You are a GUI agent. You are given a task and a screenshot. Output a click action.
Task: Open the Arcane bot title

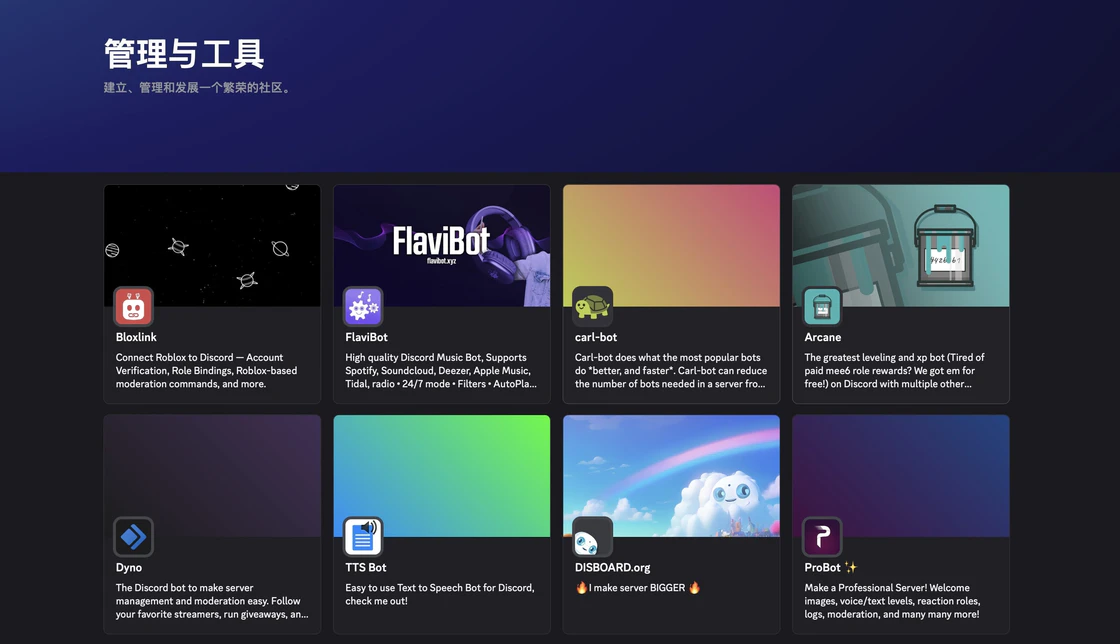pyautogui.click(x=823, y=337)
